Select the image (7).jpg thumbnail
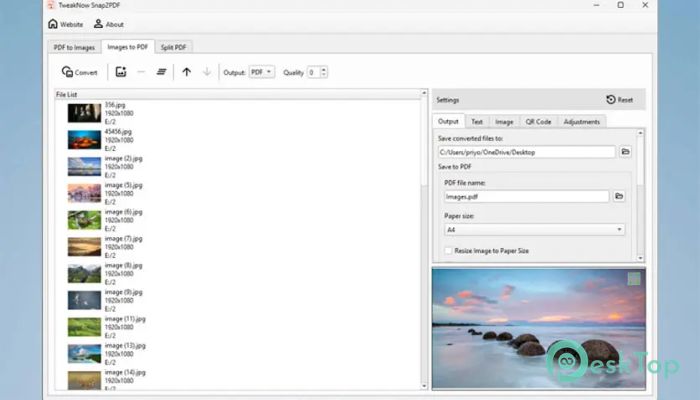This screenshot has height=400, width=700. 84,247
